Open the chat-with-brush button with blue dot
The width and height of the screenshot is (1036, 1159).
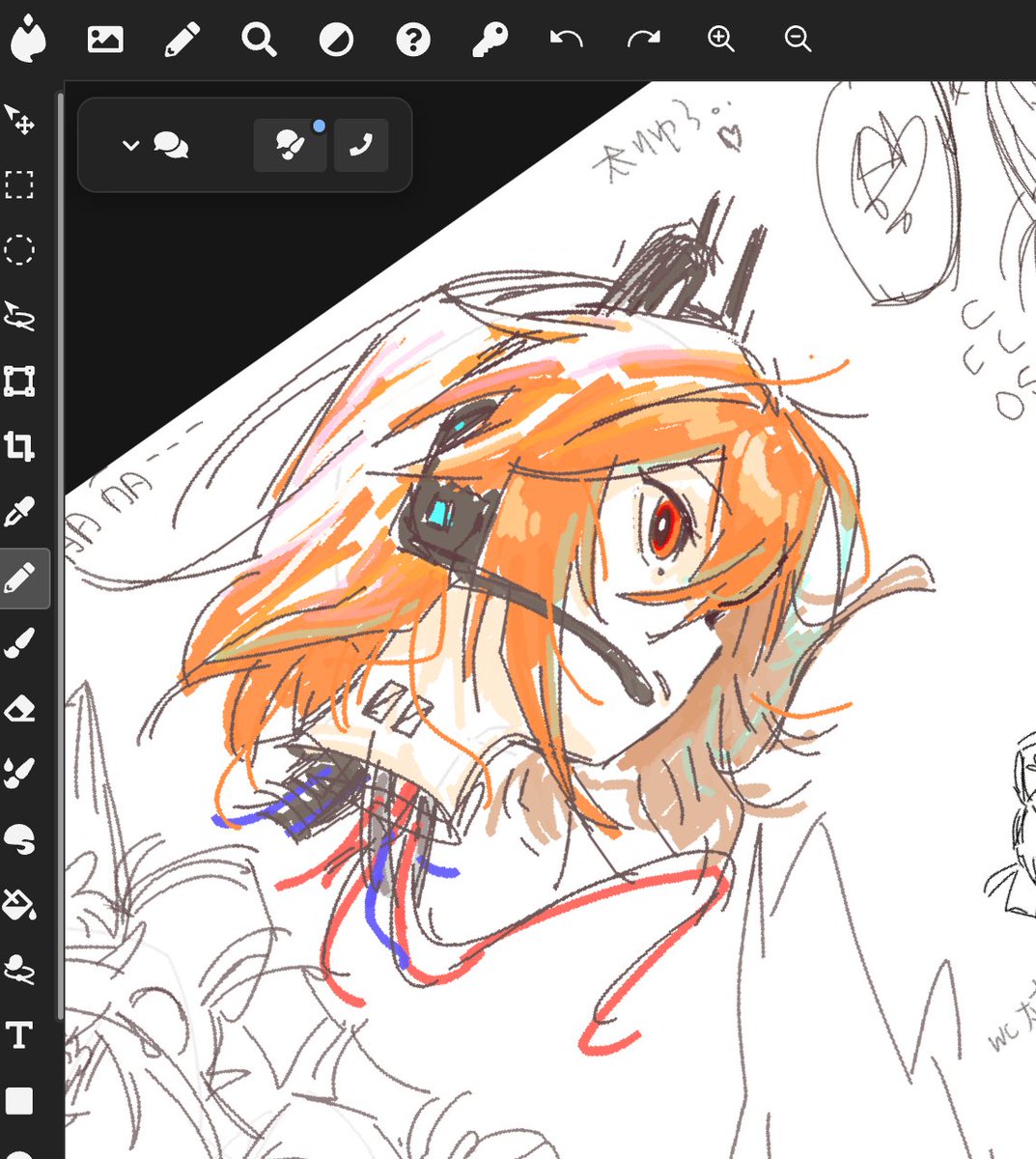290,146
